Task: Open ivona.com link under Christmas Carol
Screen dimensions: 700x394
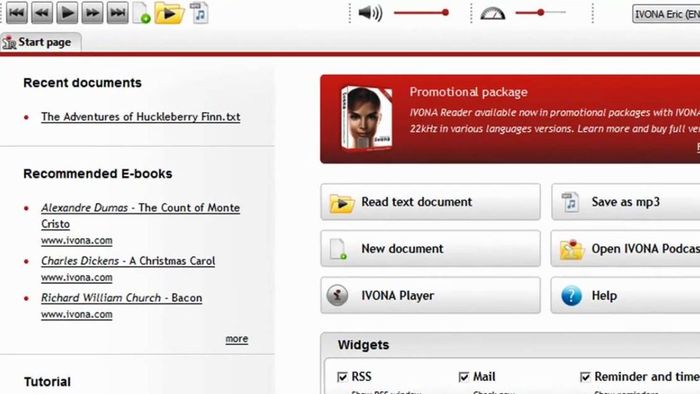Action: tap(77, 278)
